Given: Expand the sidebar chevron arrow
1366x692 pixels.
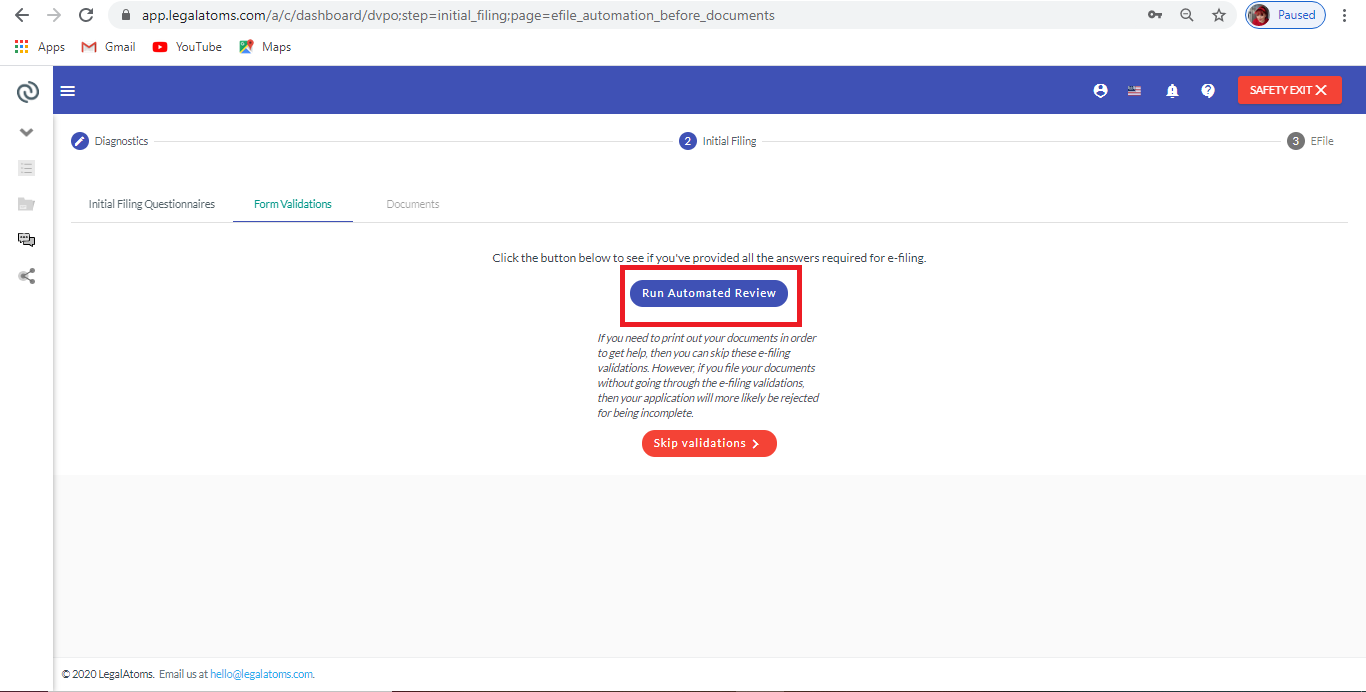Looking at the screenshot, I should 27,132.
